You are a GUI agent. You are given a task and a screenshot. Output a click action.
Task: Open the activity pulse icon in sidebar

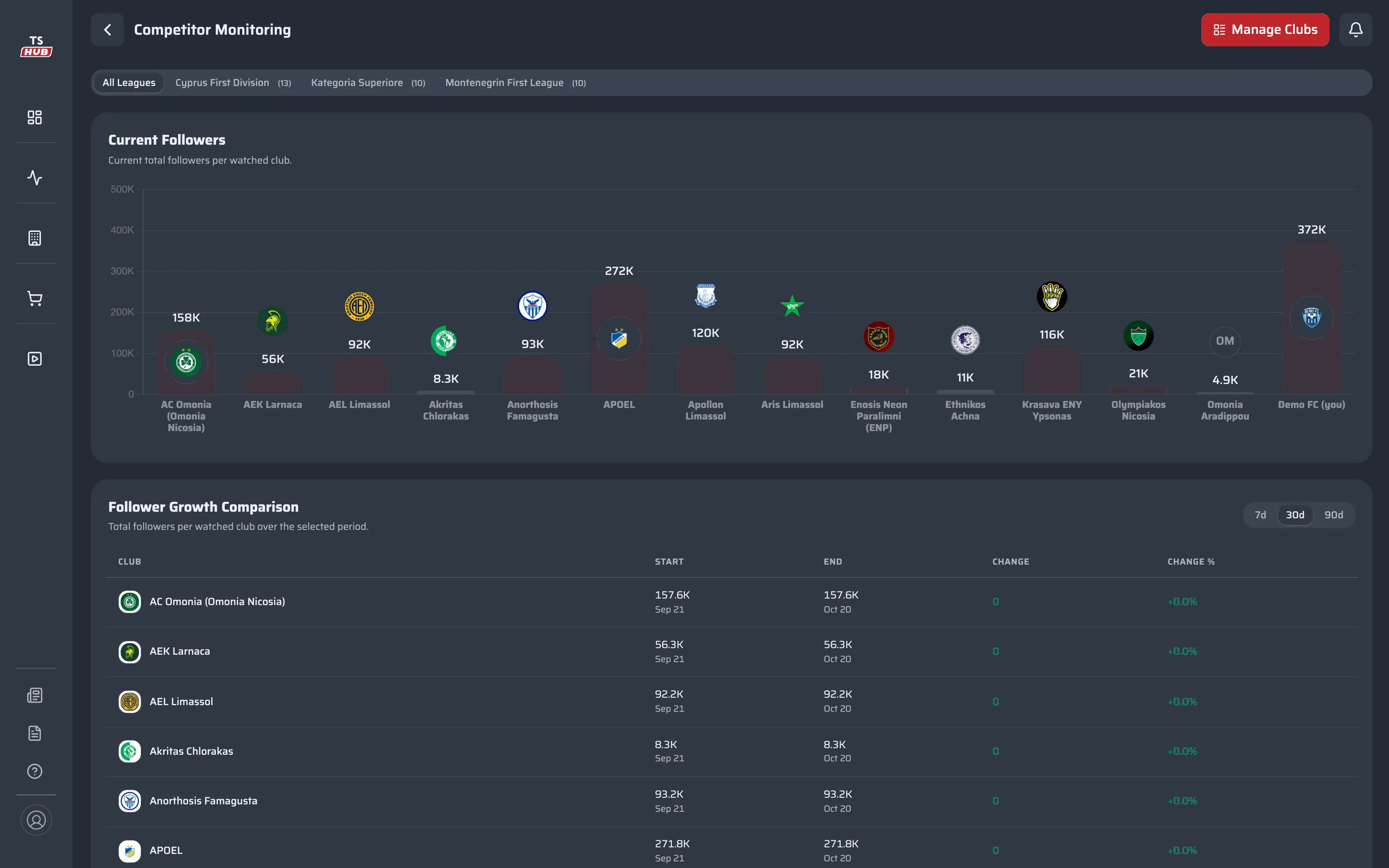coord(35,177)
